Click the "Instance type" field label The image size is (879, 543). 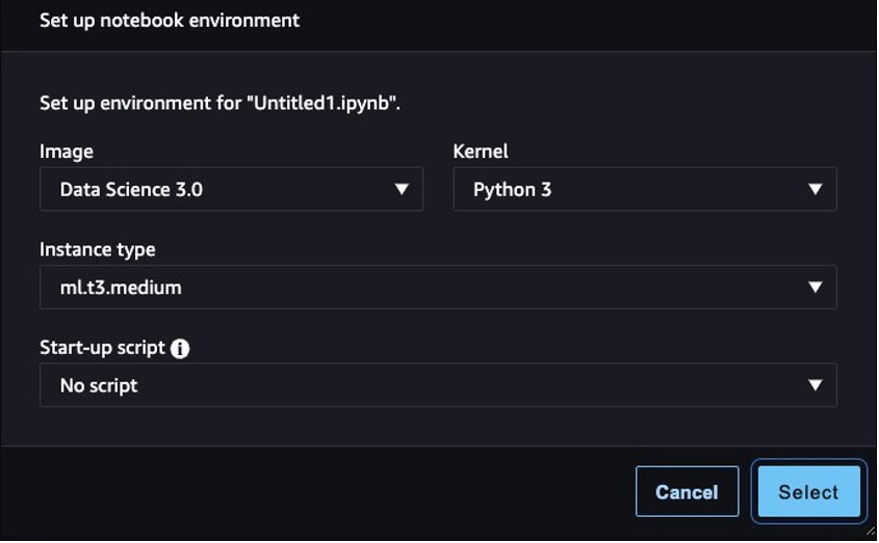[97, 250]
